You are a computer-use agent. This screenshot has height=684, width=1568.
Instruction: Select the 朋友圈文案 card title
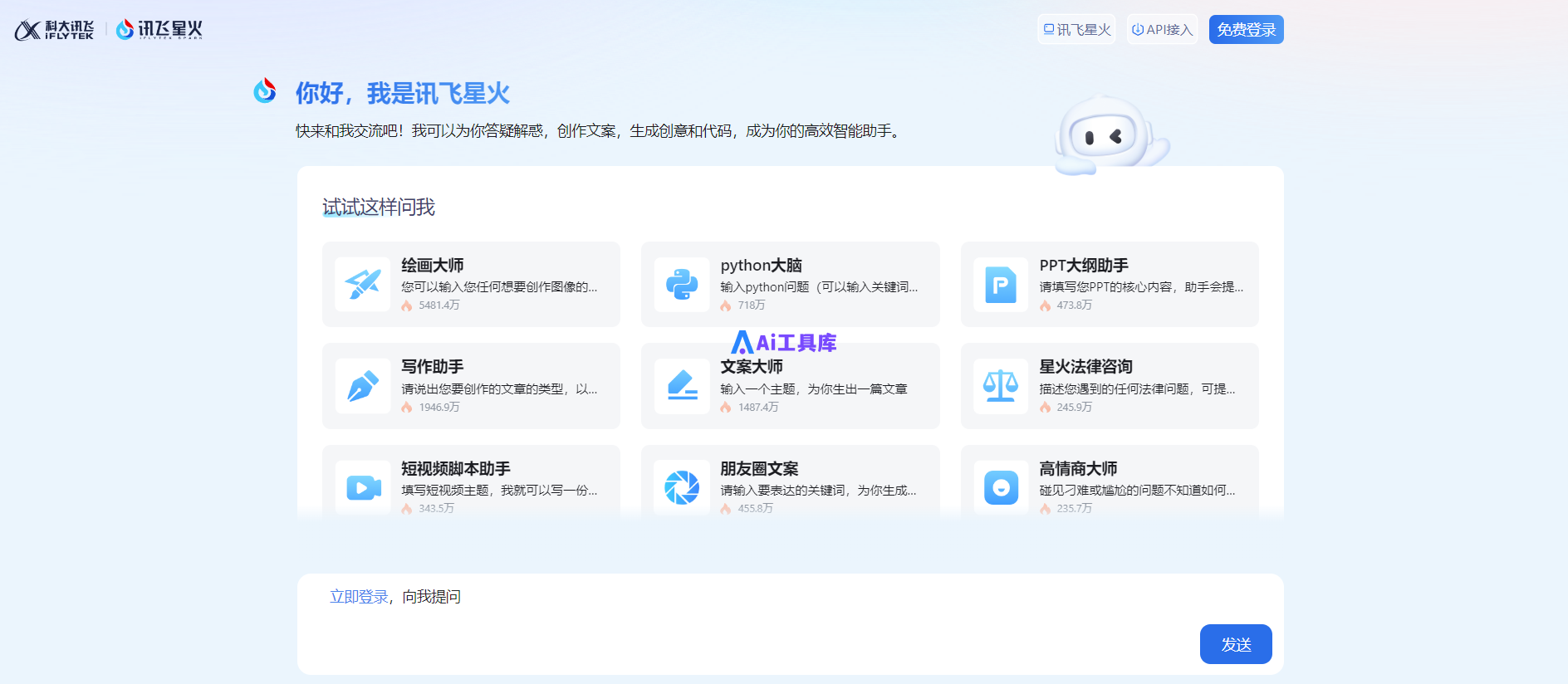tap(759, 469)
